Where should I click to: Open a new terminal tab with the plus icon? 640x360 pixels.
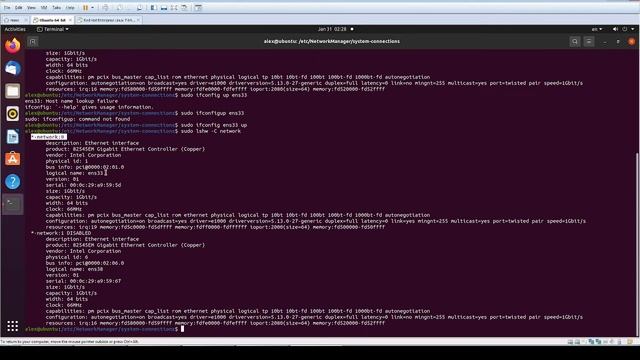(x=33, y=41)
